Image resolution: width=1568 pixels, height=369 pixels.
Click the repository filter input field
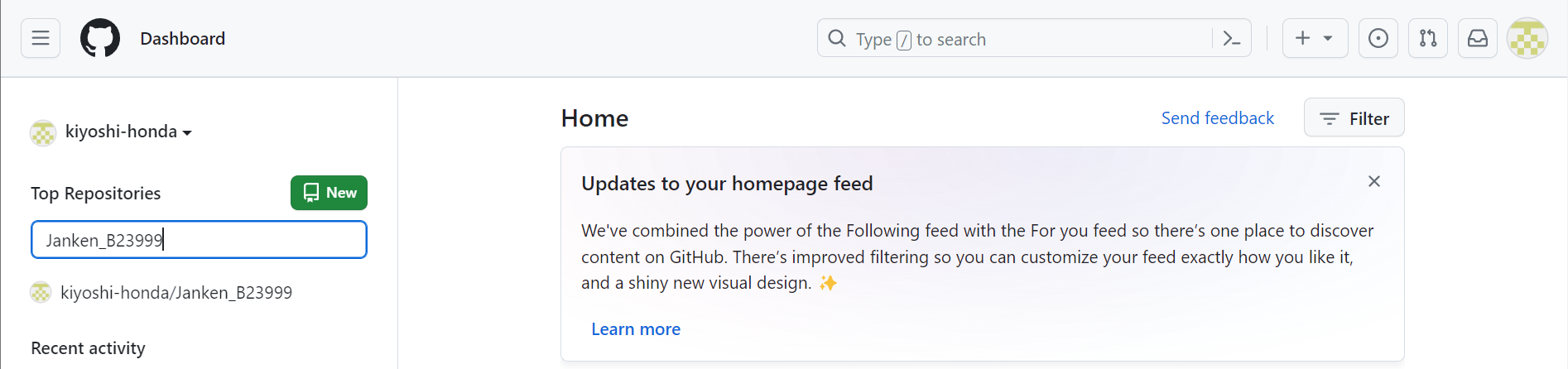199,240
